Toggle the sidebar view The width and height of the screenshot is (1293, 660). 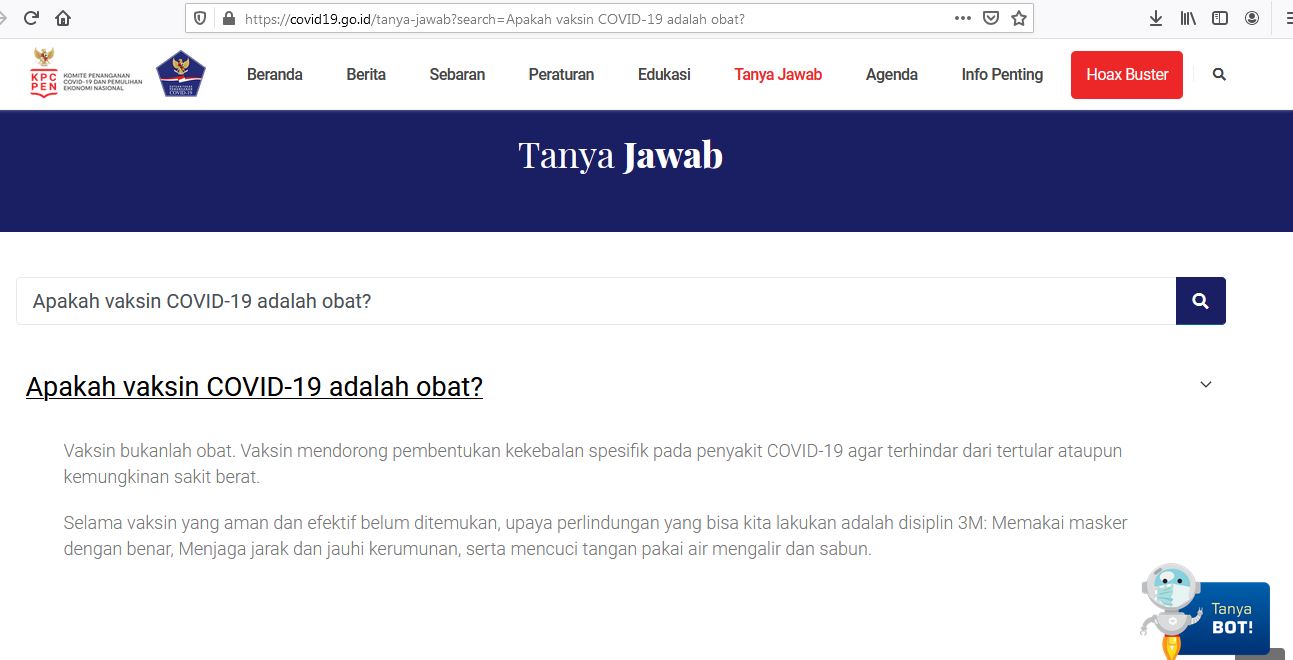[x=1218, y=17]
